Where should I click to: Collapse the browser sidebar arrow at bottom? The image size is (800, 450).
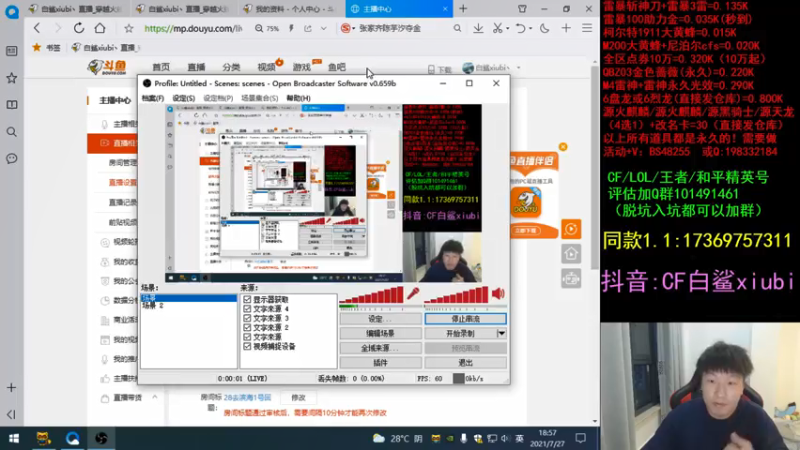point(11,414)
